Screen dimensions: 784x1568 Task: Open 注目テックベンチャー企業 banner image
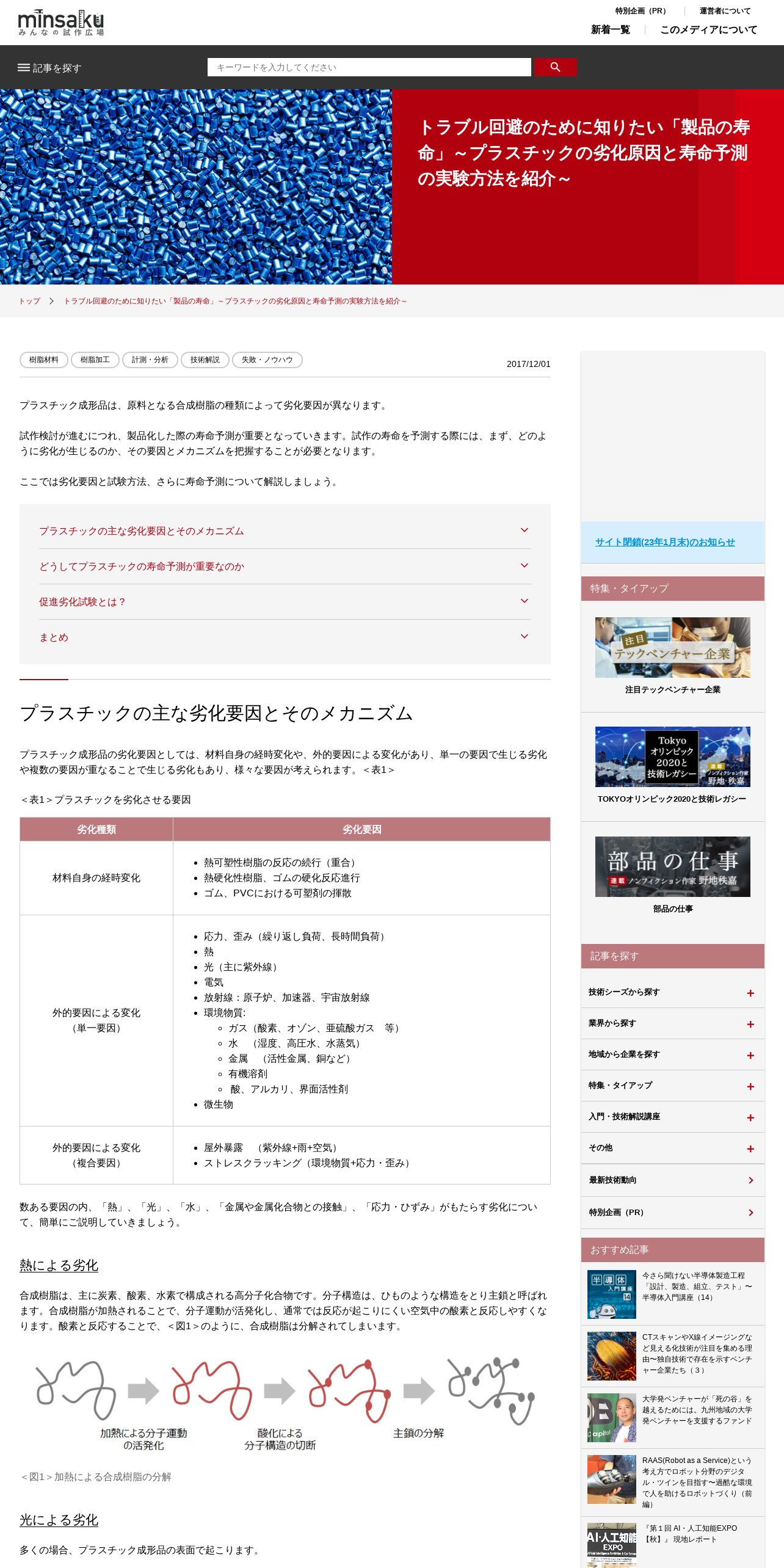tap(673, 647)
